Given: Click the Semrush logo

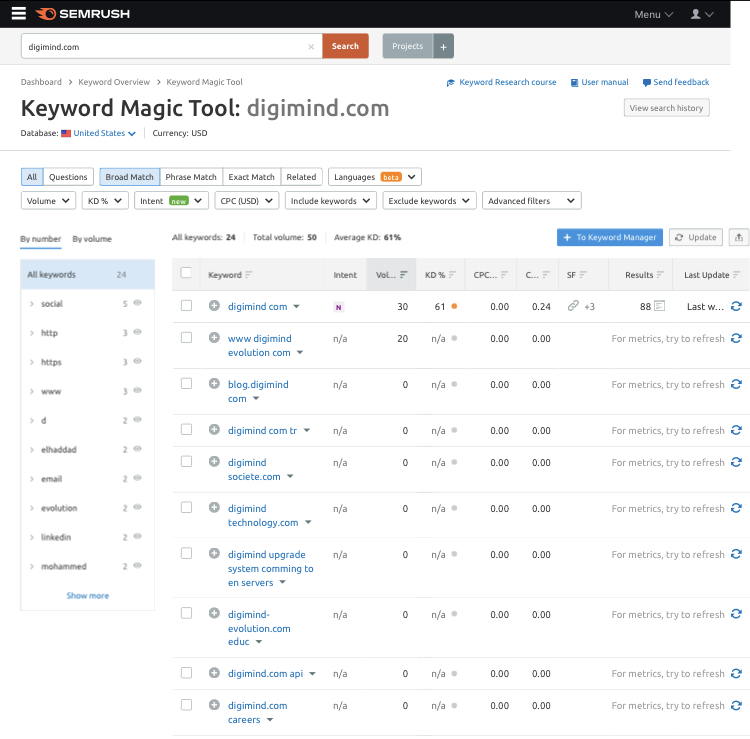Looking at the screenshot, I should [x=83, y=14].
